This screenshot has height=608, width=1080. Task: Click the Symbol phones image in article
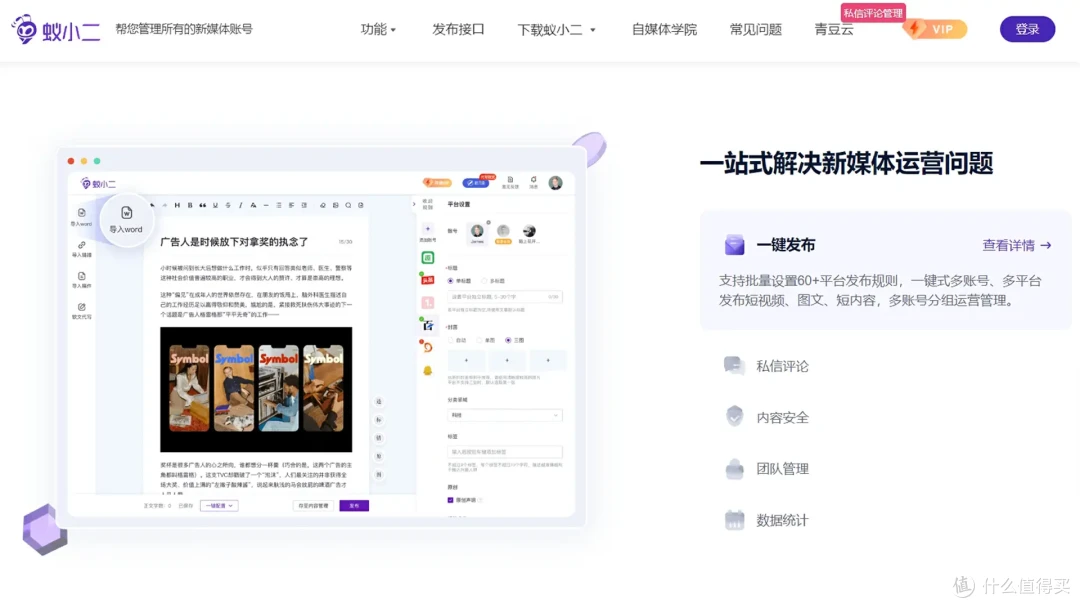[x=256, y=389]
